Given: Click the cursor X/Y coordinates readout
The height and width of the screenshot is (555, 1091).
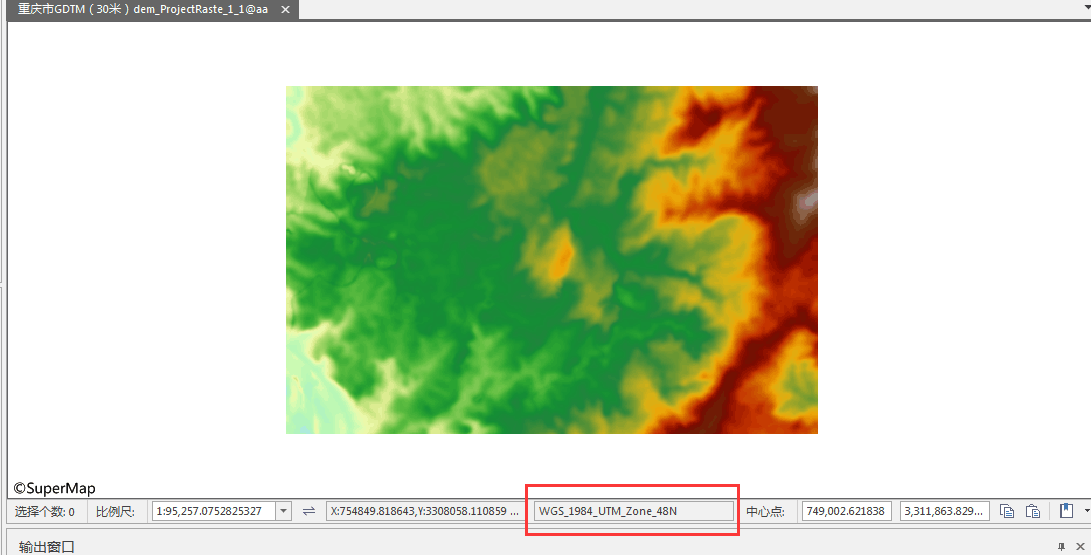Looking at the screenshot, I should click(424, 511).
